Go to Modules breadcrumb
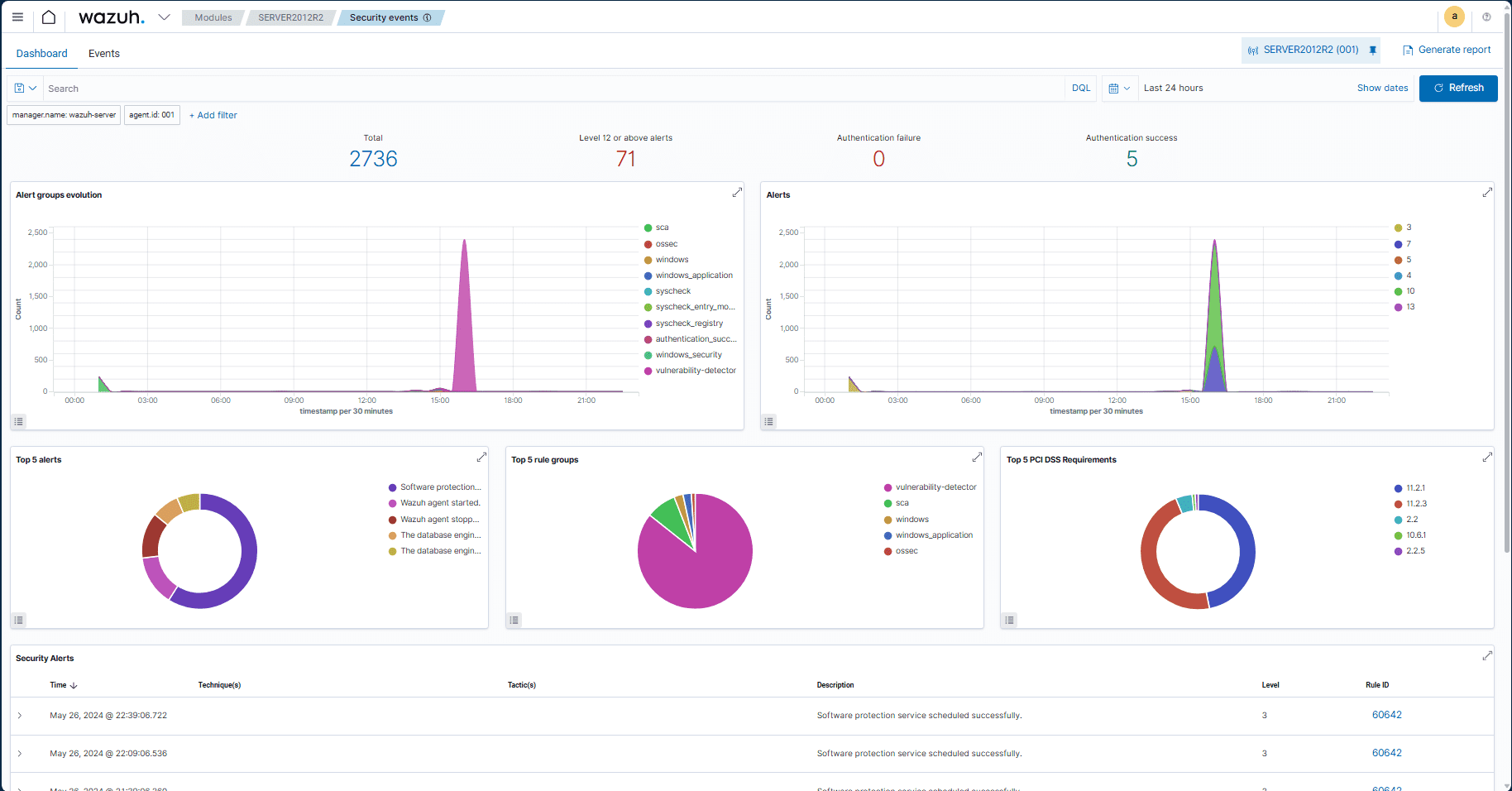Screen dimensions: 1512x791 213,17
